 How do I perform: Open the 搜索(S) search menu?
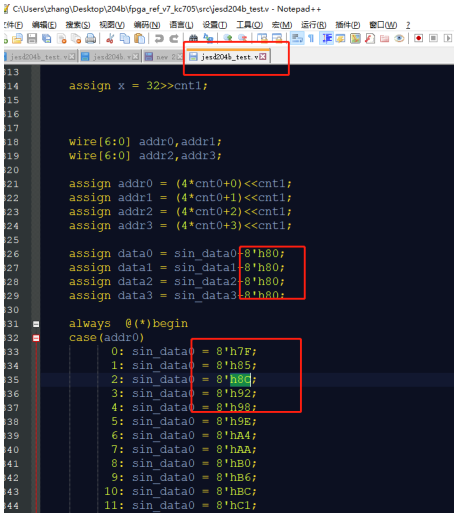(78, 25)
